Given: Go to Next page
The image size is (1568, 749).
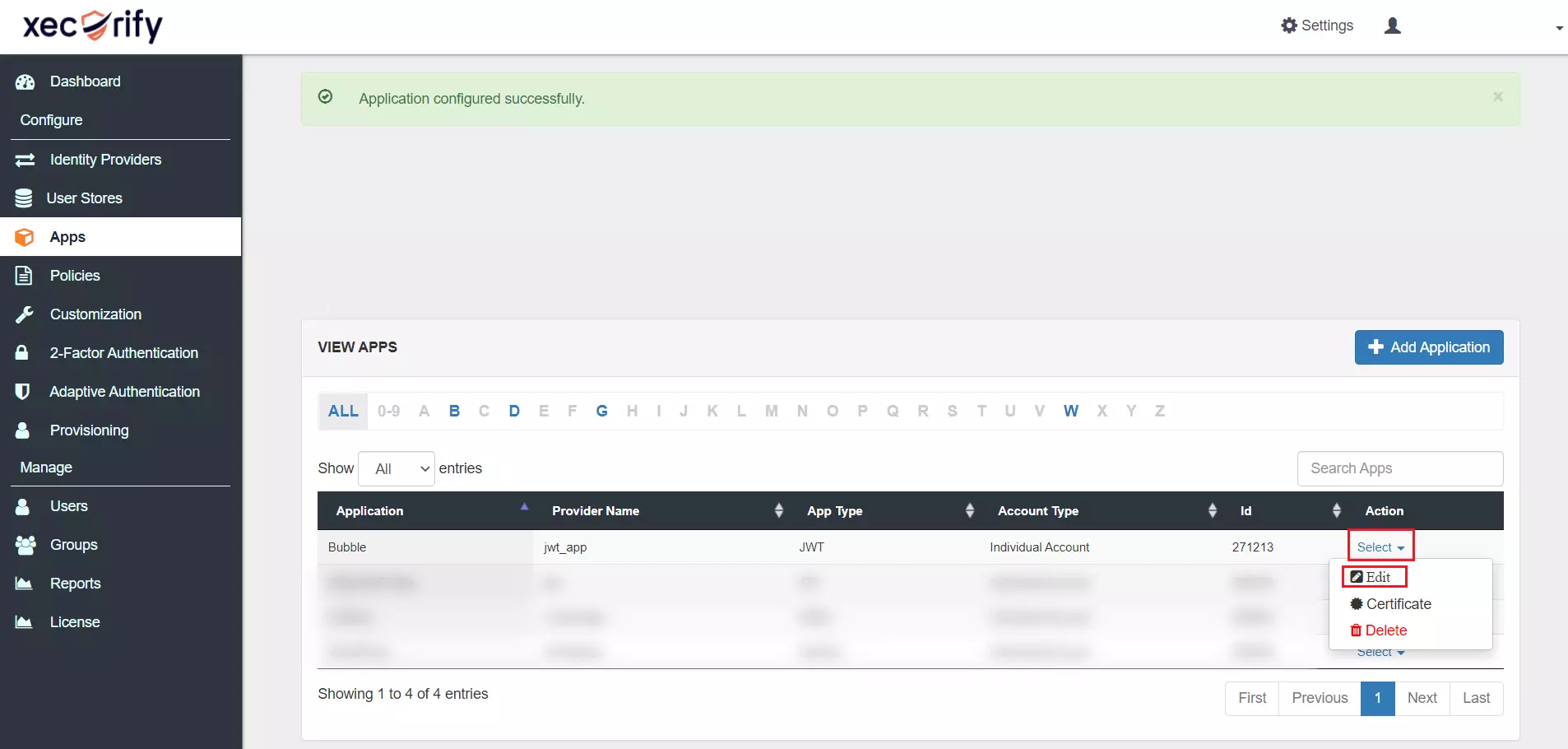Looking at the screenshot, I should point(1422,698).
